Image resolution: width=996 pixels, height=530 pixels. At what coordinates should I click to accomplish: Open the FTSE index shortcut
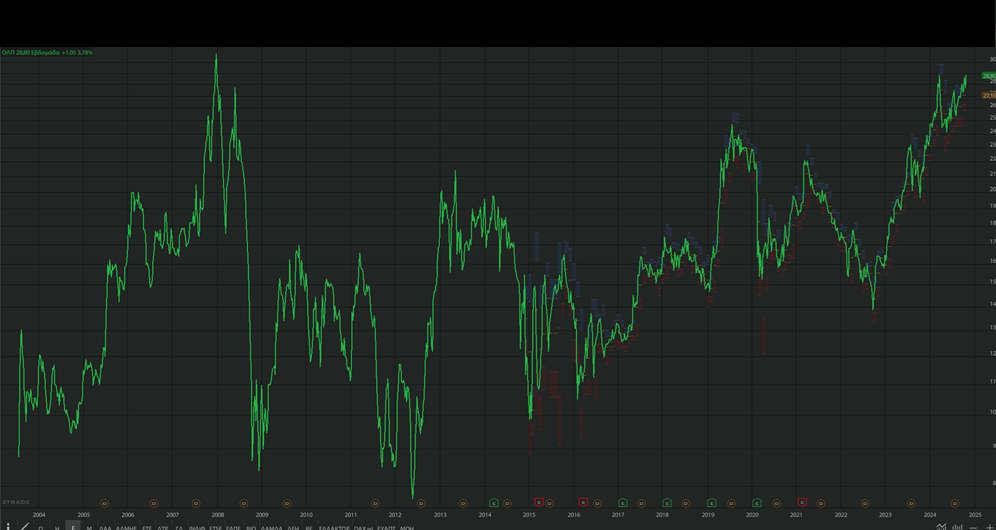coord(215,527)
